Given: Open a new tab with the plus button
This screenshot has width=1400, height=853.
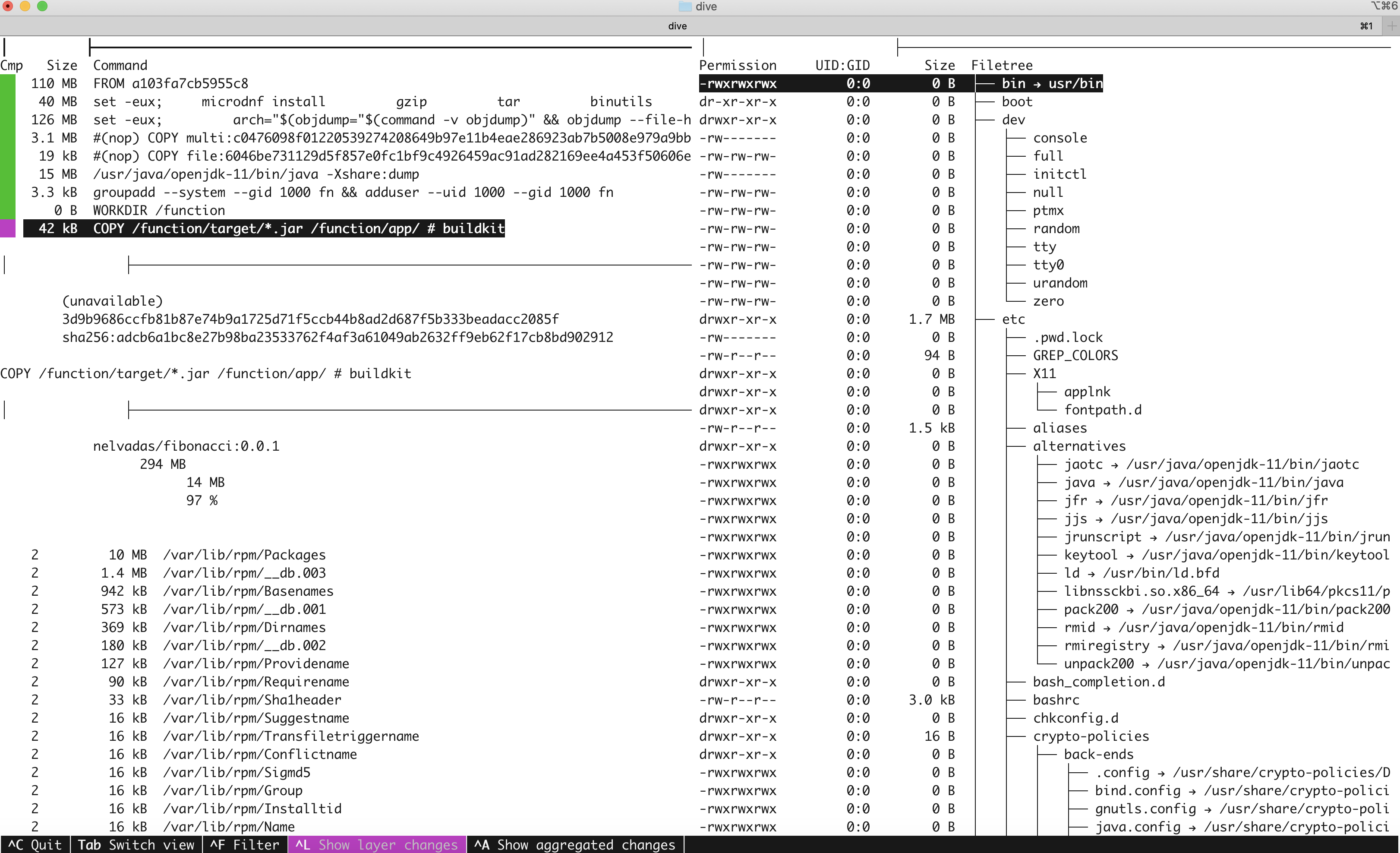Looking at the screenshot, I should click(1391, 25).
